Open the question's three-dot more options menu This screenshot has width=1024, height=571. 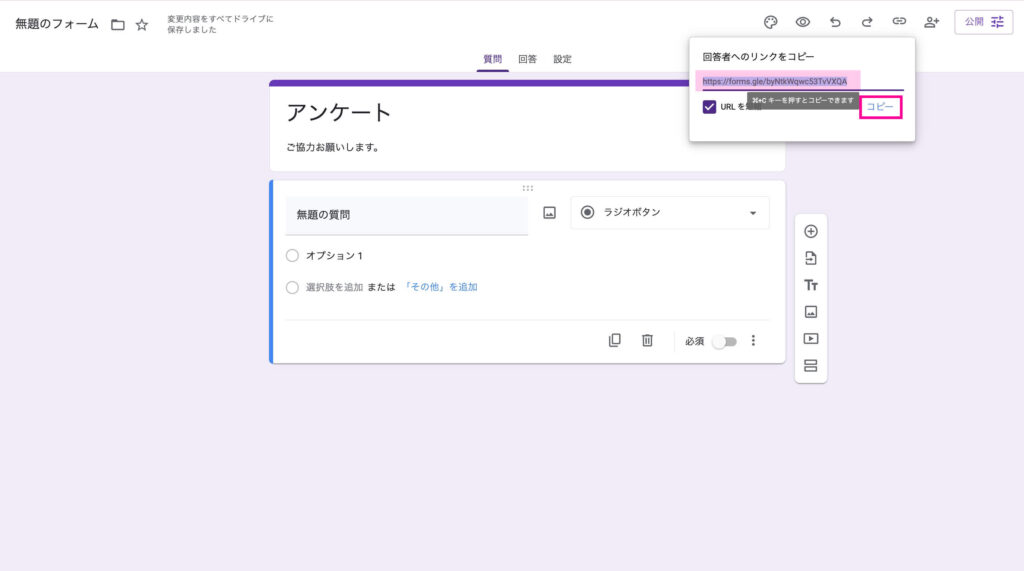[x=753, y=341]
